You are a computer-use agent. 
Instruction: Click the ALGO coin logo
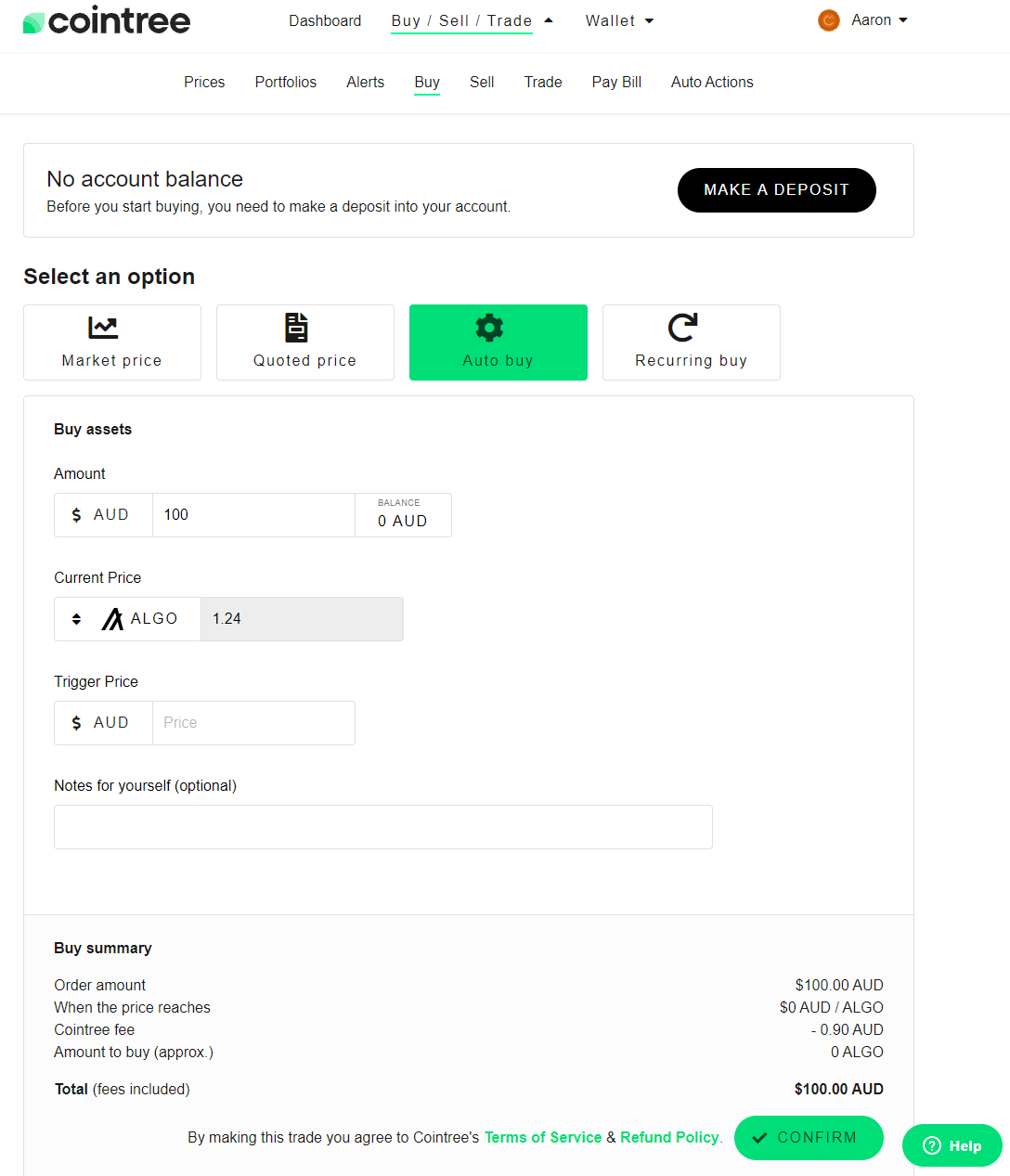112,619
